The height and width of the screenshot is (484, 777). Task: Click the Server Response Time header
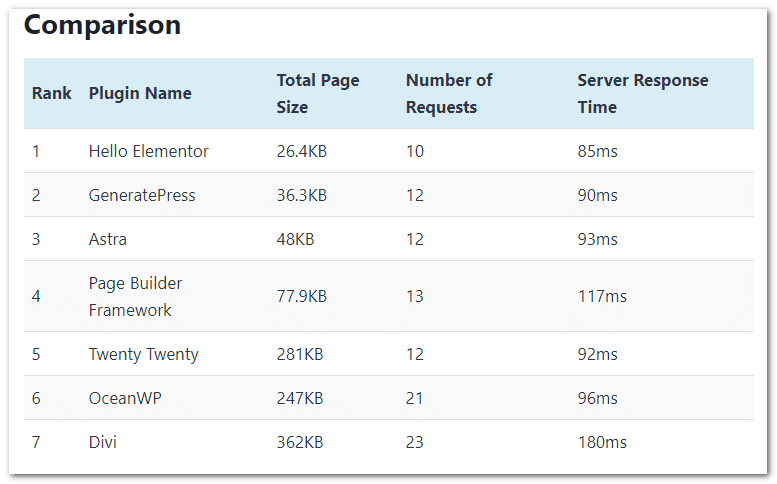tap(643, 93)
